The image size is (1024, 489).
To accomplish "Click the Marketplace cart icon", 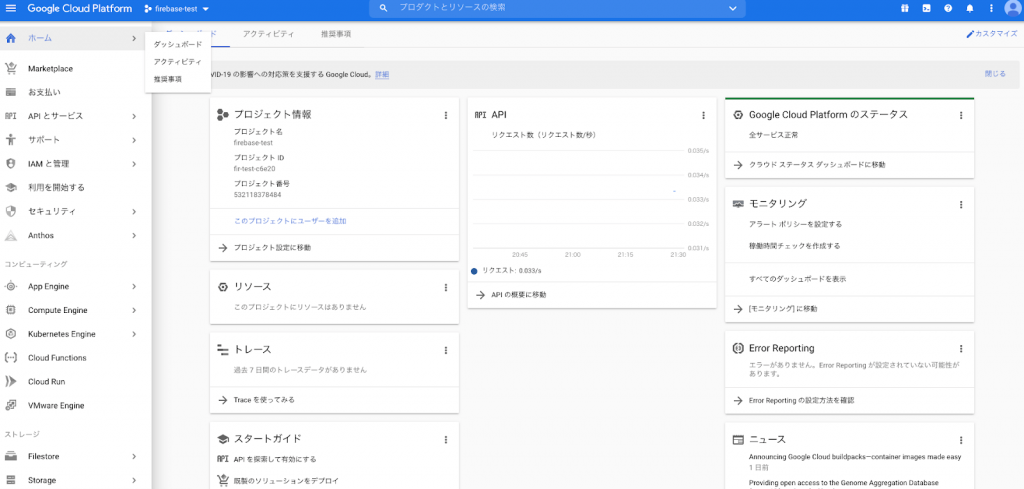I will point(10,69).
